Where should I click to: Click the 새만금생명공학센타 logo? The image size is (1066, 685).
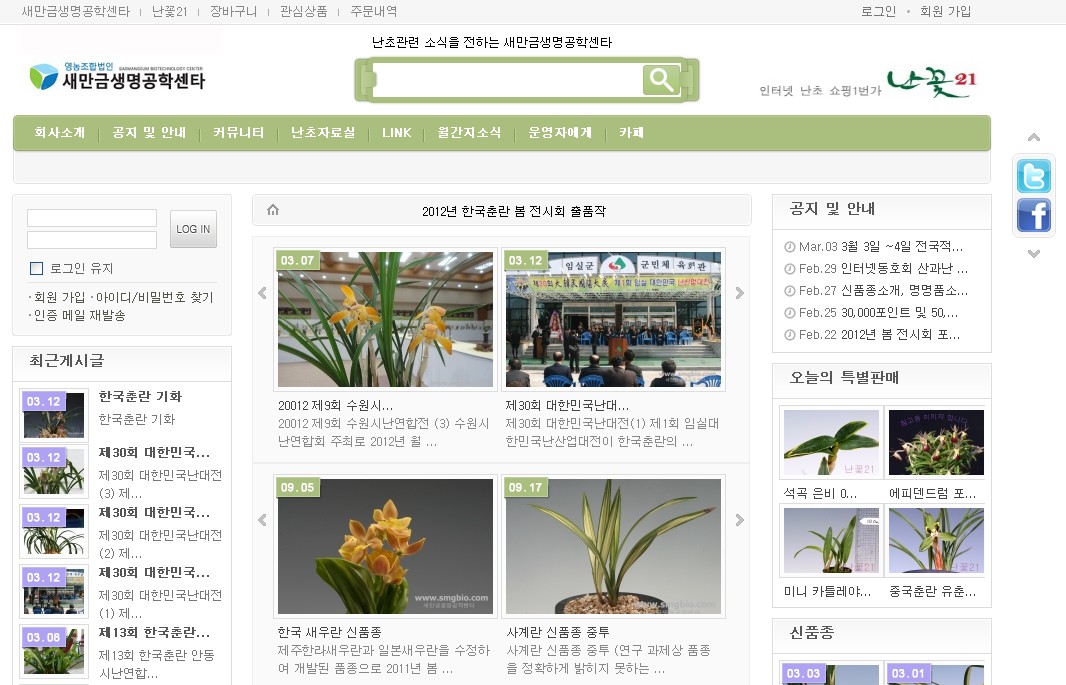click(117, 76)
